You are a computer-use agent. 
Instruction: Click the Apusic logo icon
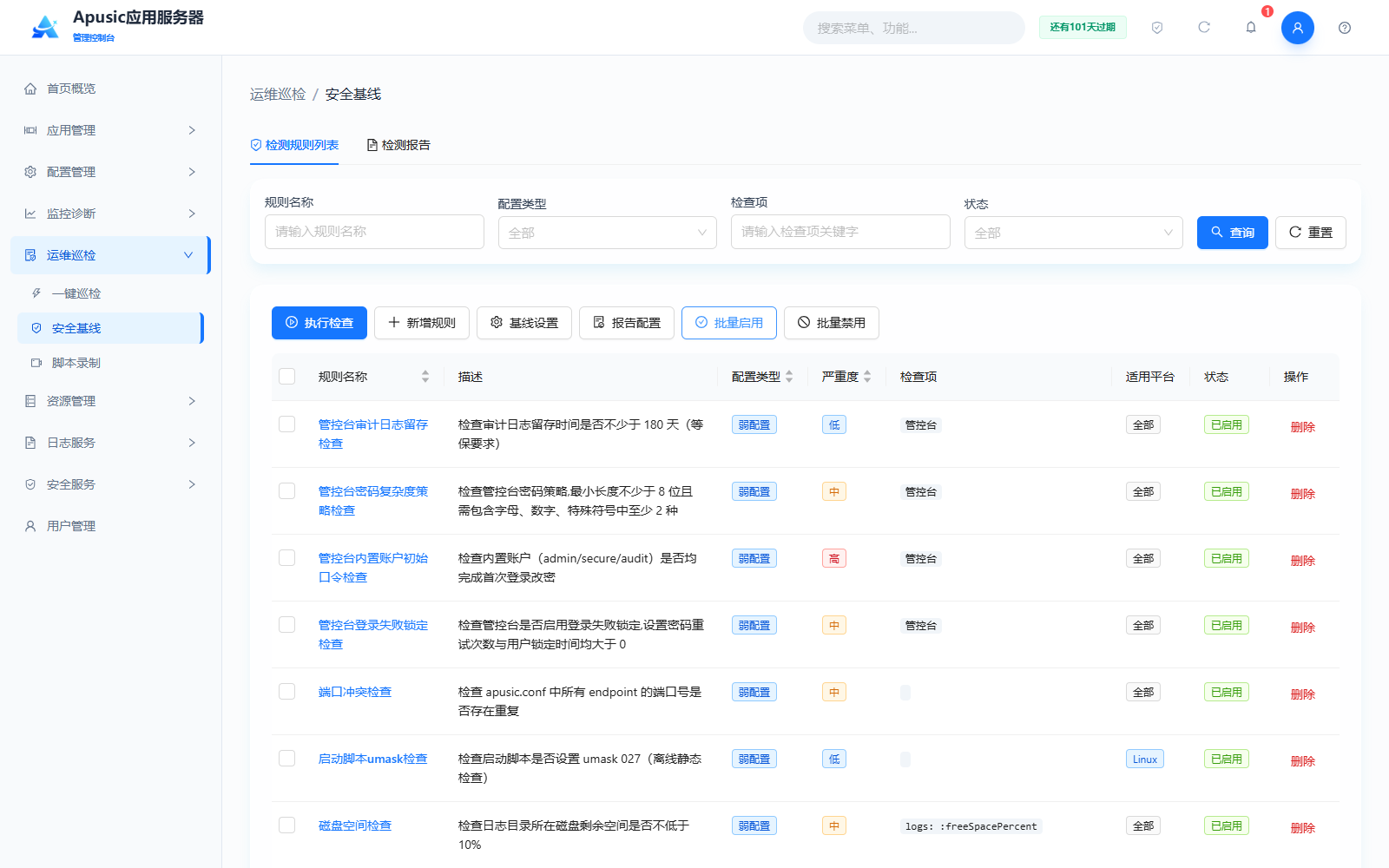coord(45,27)
